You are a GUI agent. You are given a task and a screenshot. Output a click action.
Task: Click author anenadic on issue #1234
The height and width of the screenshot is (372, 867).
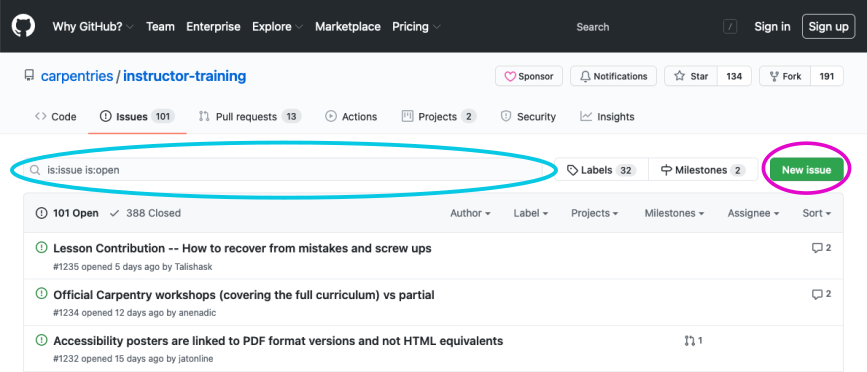[197, 313]
